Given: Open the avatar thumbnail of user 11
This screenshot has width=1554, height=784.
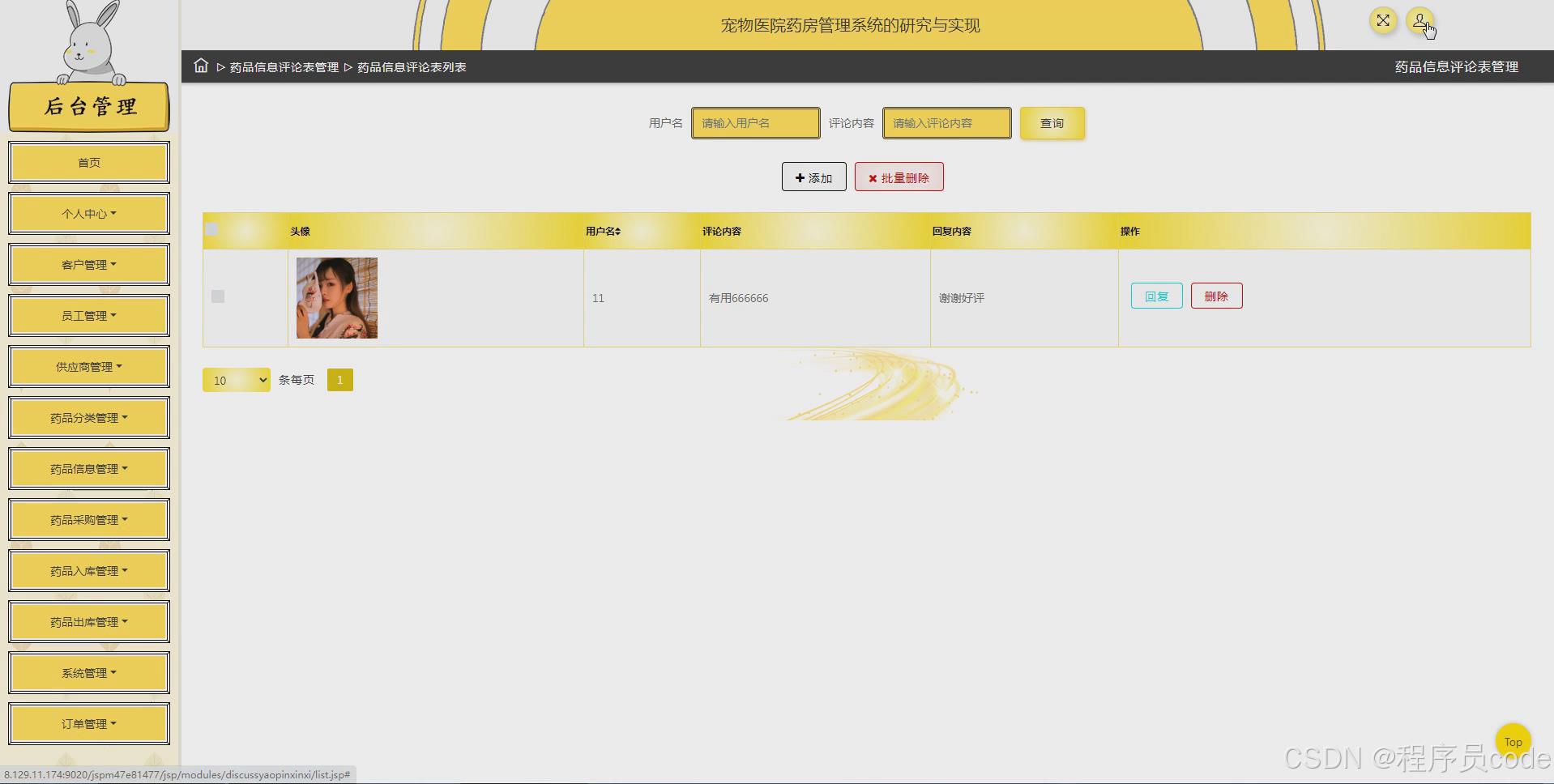Looking at the screenshot, I should pos(337,298).
